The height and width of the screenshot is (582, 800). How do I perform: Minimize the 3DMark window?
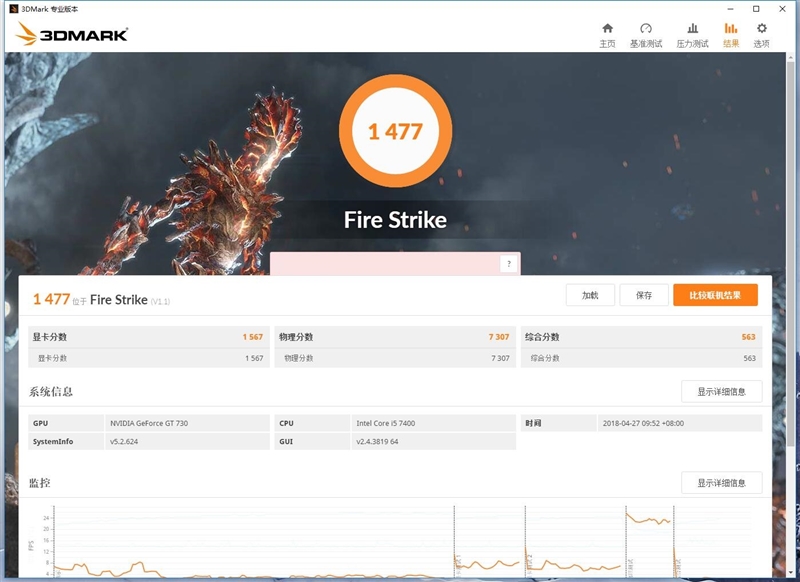click(x=730, y=9)
